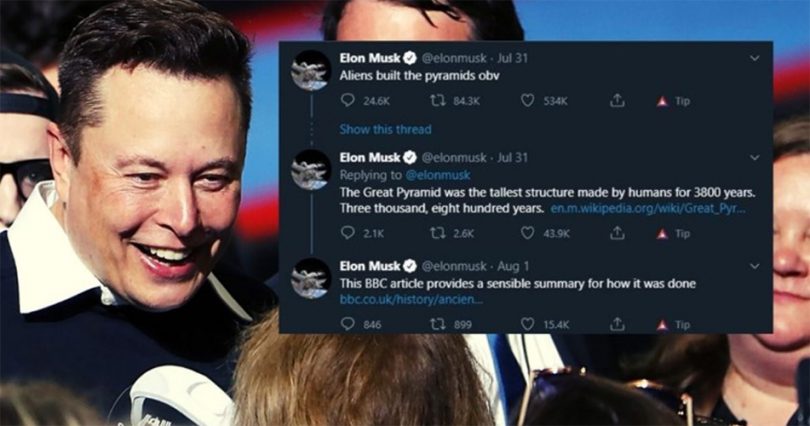Expand the chevron menu on Great Pyramid tweet
Image resolution: width=810 pixels, height=426 pixels.
755,158
